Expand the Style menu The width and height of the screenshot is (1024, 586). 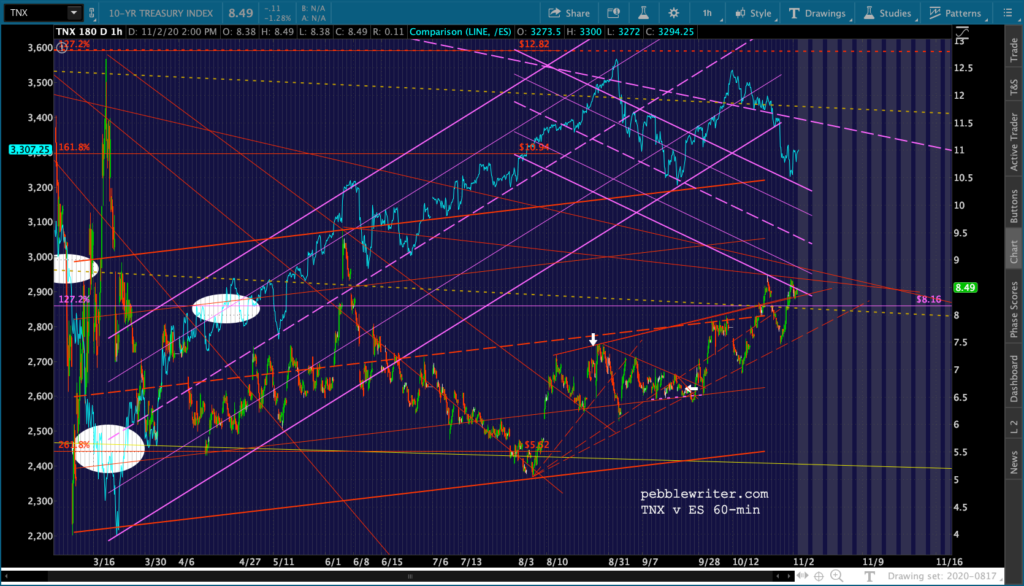pyautogui.click(x=753, y=13)
